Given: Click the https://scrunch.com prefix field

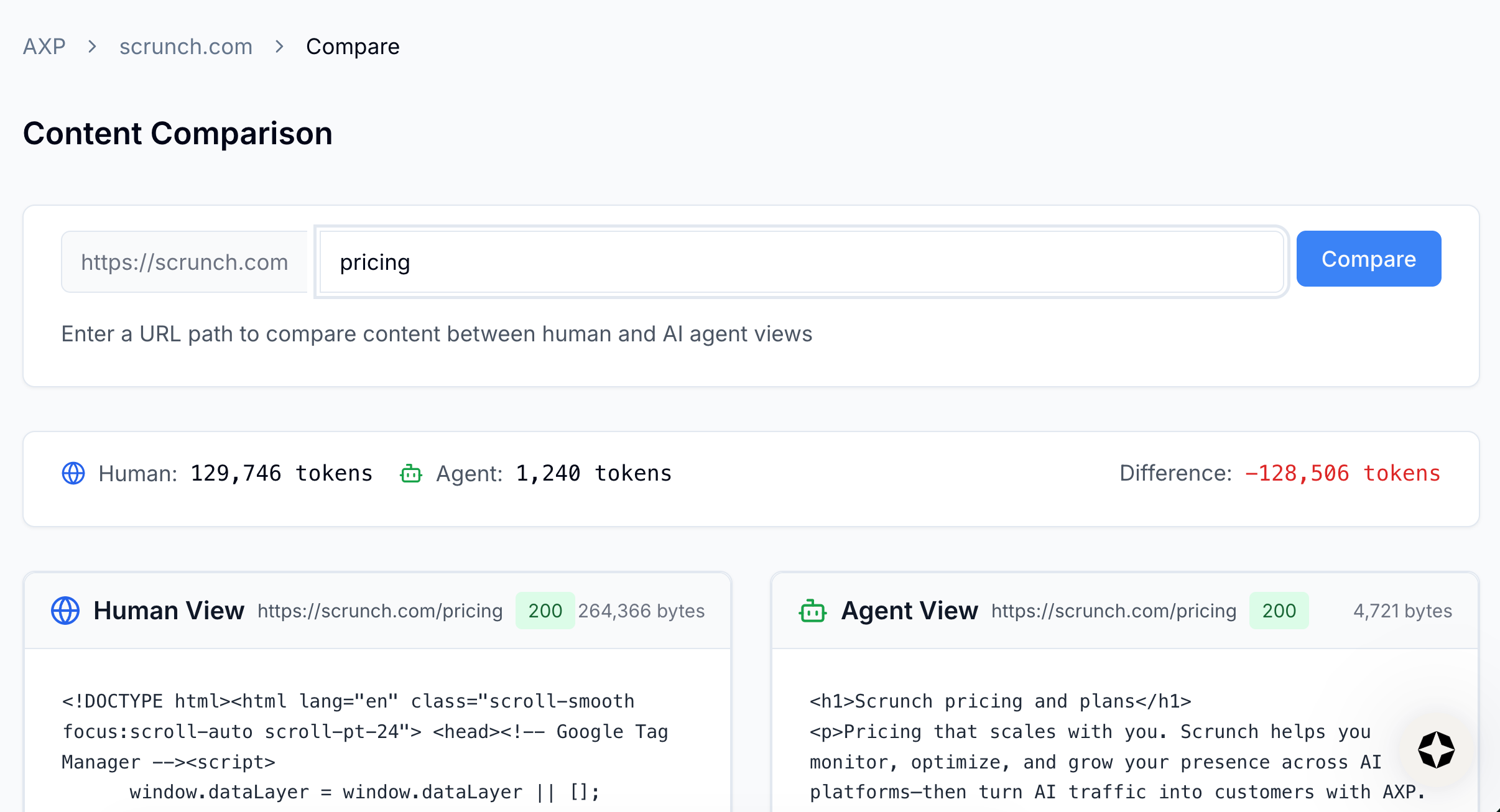Looking at the screenshot, I should tap(185, 262).
